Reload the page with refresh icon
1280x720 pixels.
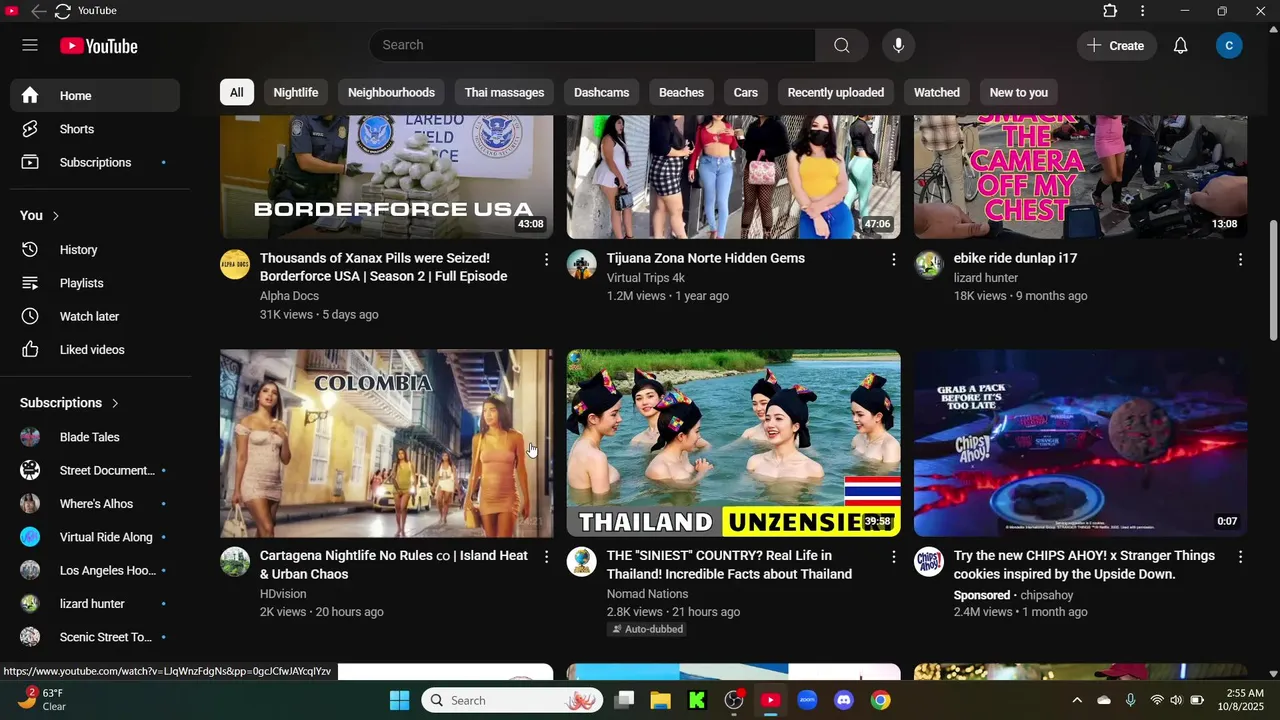[62, 11]
